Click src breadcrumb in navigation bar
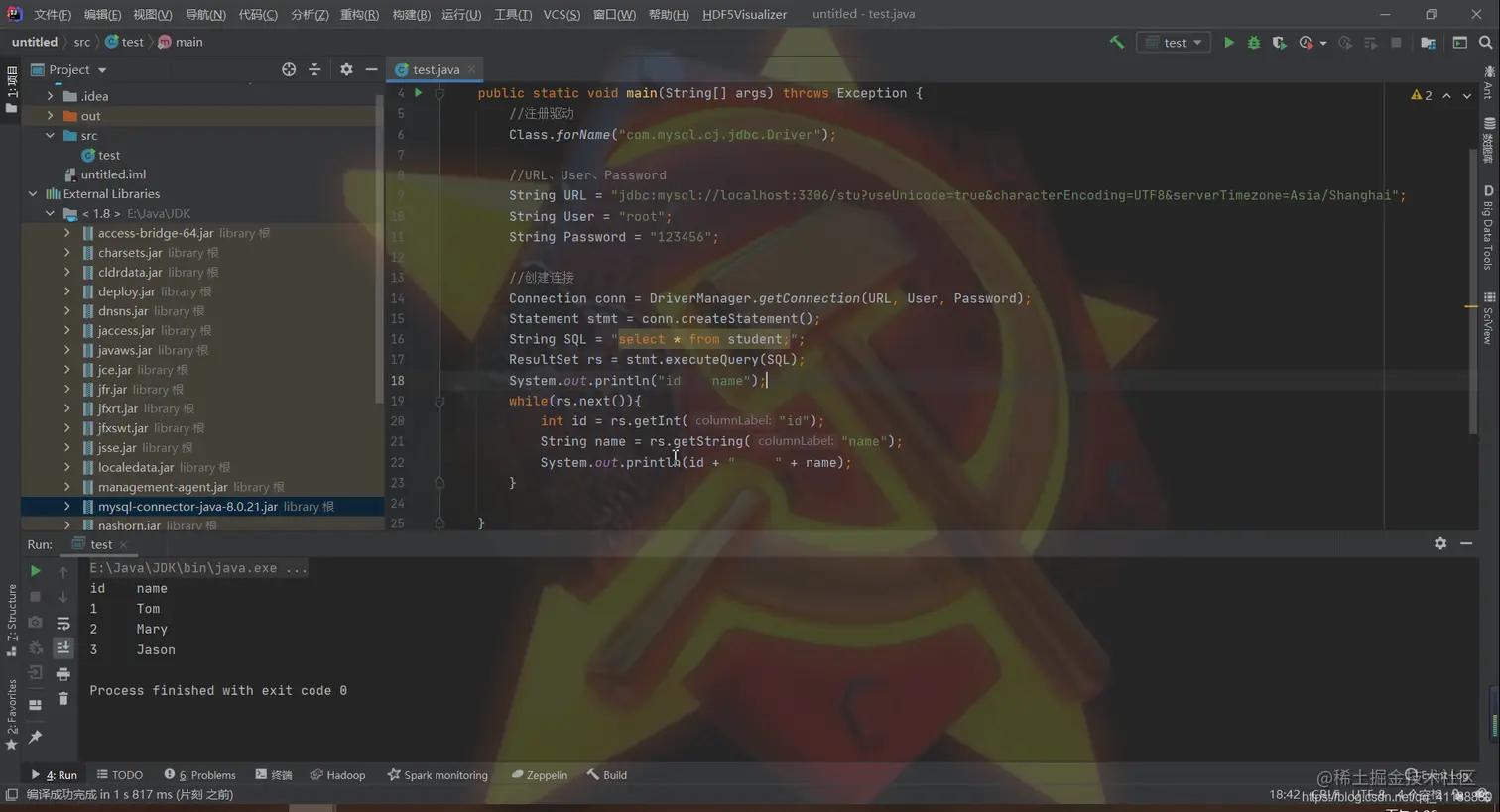Image resolution: width=1500 pixels, height=812 pixels. point(82,42)
